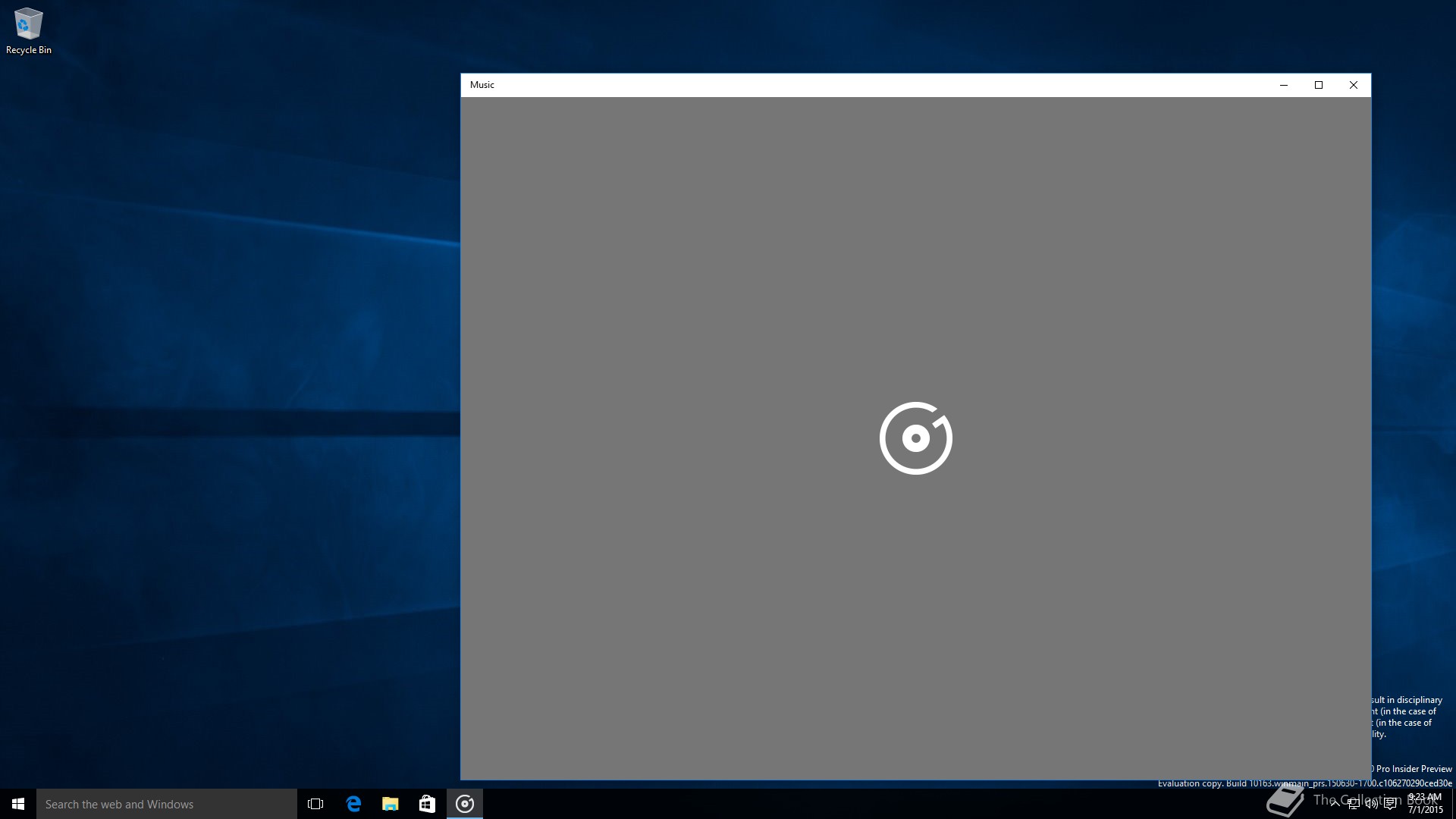Launch Microsoft Edge from the taskbar
This screenshot has width=1456, height=819.
click(x=353, y=804)
